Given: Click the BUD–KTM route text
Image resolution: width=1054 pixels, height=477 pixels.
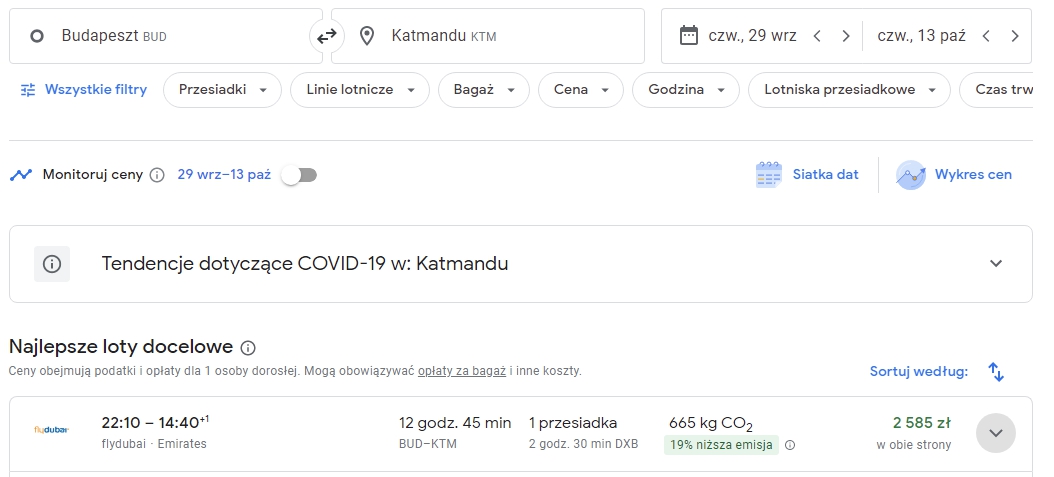Looking at the screenshot, I should (x=428, y=444).
